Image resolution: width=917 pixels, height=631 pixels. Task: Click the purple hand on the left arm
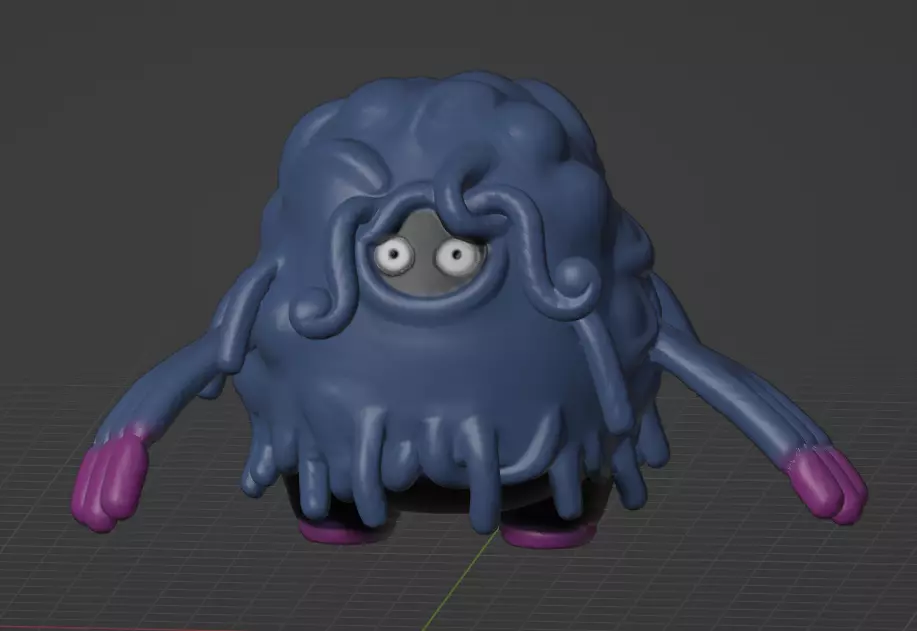click(111, 478)
